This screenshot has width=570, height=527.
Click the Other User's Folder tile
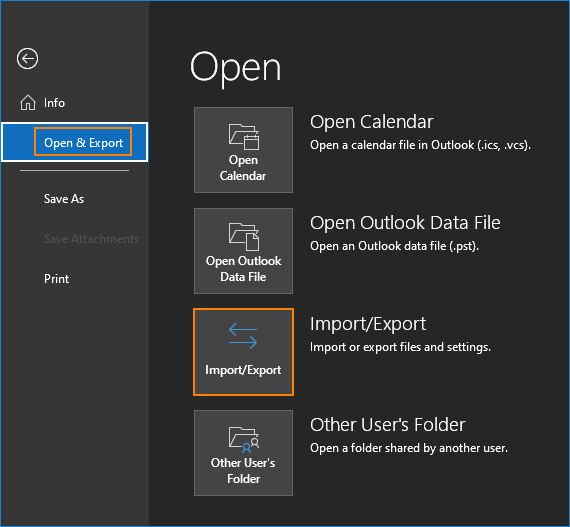coord(243,453)
